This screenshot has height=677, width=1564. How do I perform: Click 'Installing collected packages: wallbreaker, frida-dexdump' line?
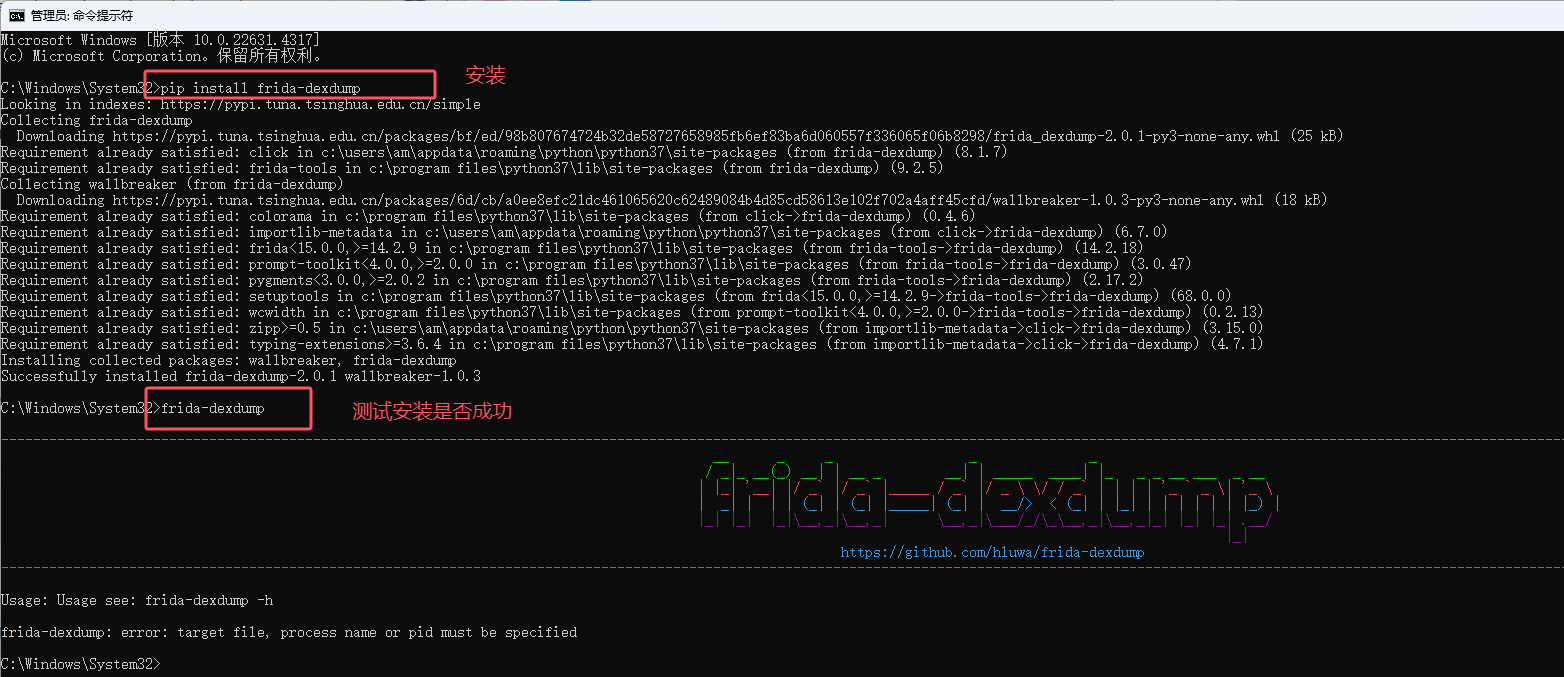click(x=228, y=360)
